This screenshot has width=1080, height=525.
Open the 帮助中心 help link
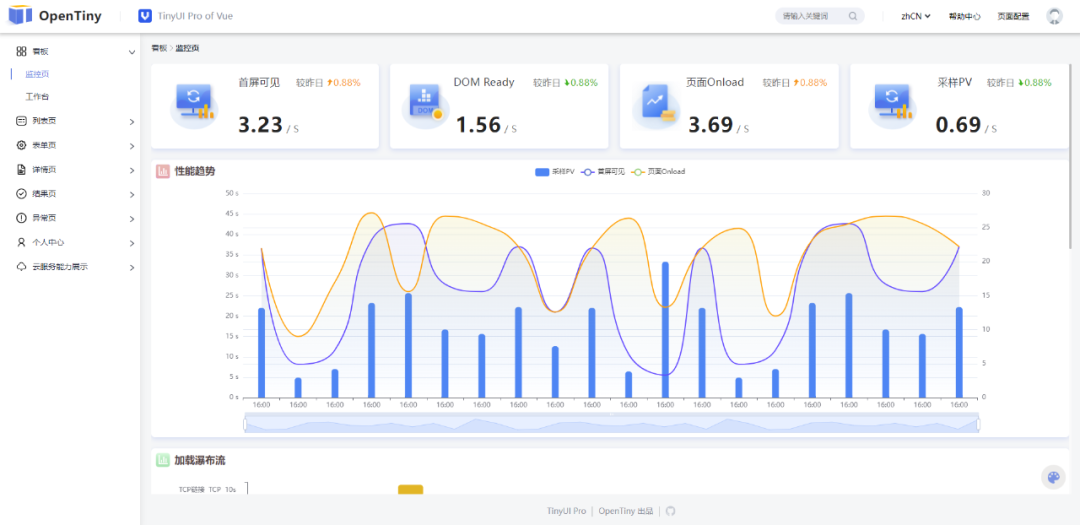964,16
